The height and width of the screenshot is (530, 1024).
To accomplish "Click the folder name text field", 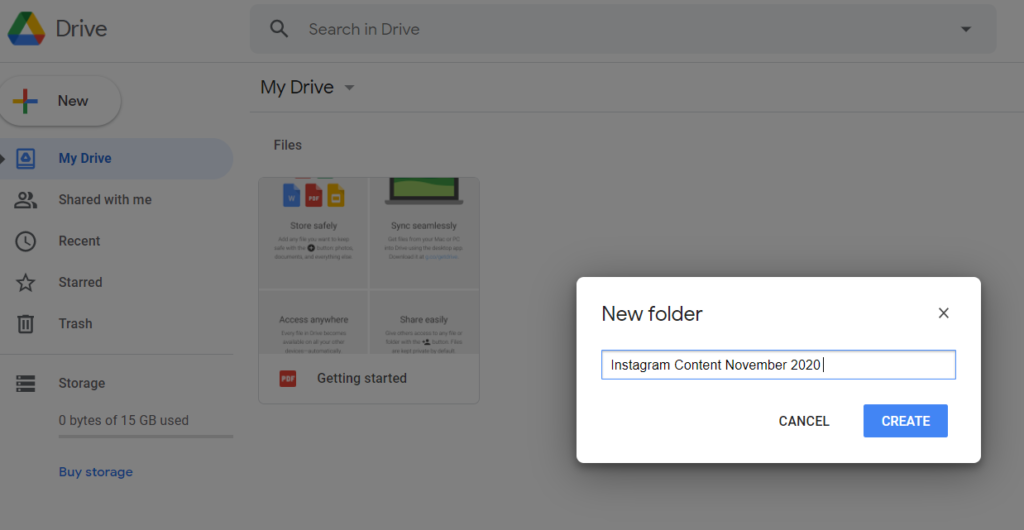I will pyautogui.click(x=778, y=365).
